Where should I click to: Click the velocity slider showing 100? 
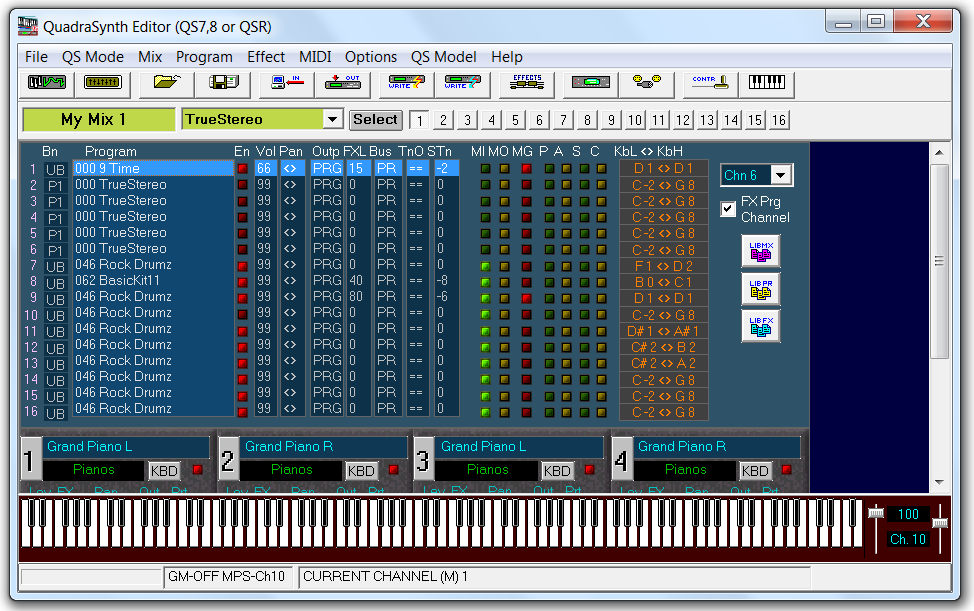coord(876,514)
